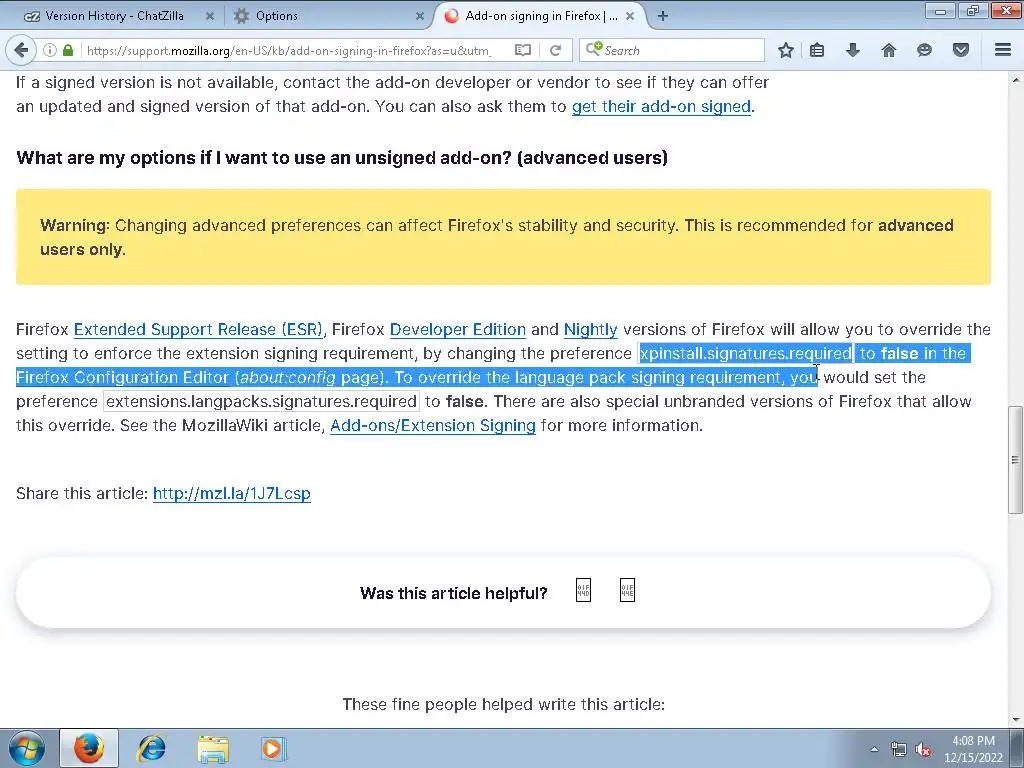Screen dimensions: 1024x768
Task: Launch Internet Explorer from taskbar
Action: click(x=151, y=748)
